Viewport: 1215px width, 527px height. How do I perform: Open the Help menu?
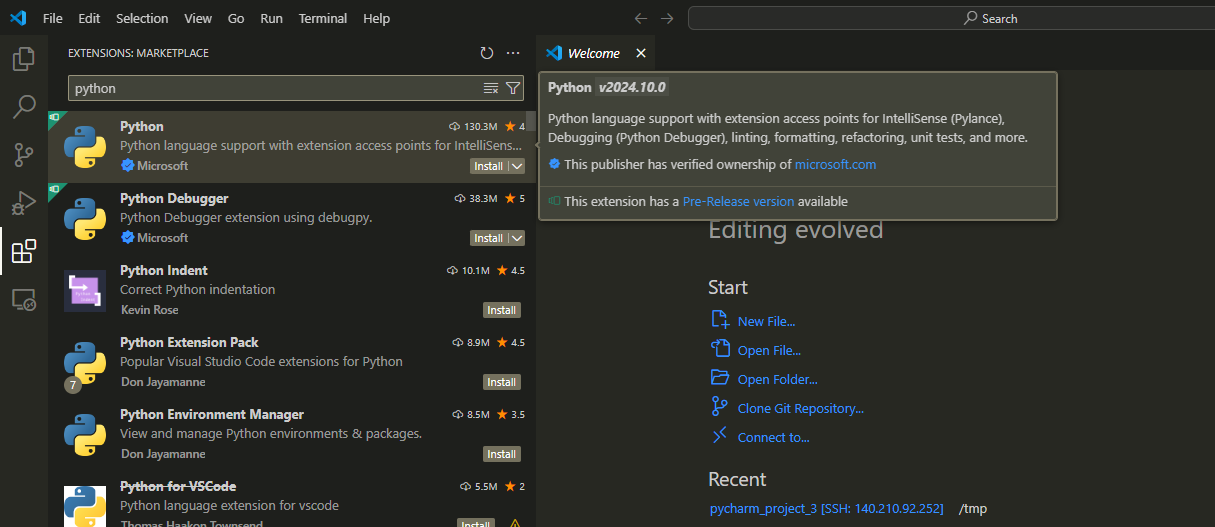377,18
